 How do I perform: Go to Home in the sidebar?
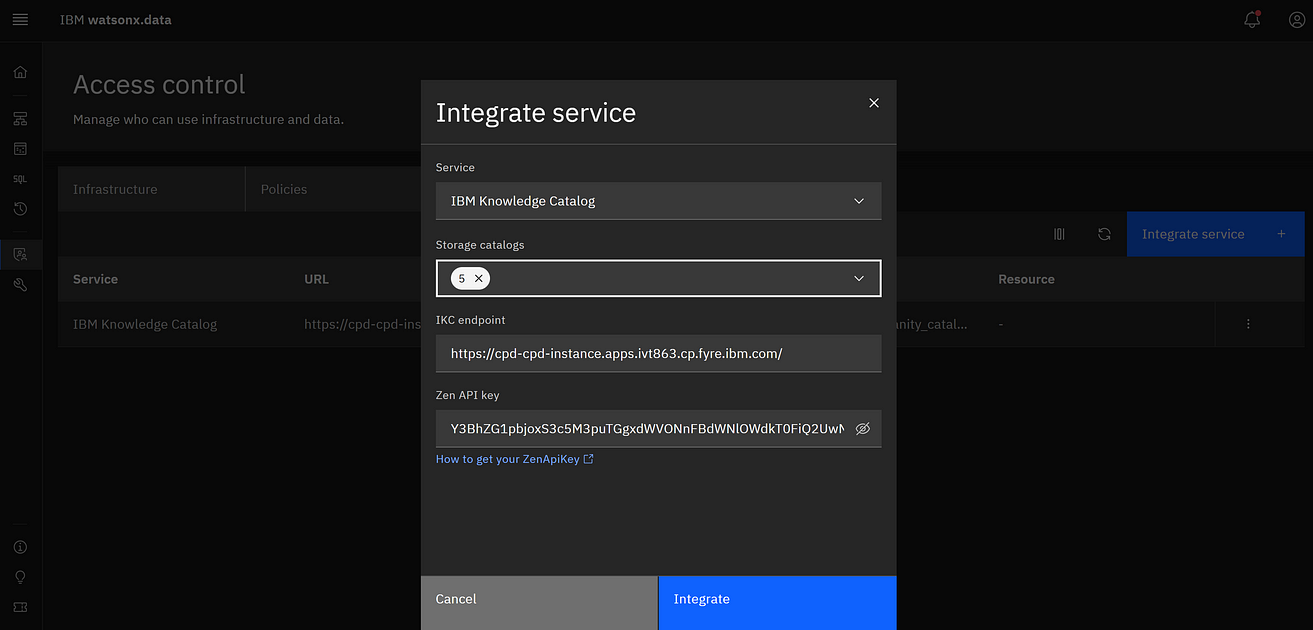tap(20, 72)
